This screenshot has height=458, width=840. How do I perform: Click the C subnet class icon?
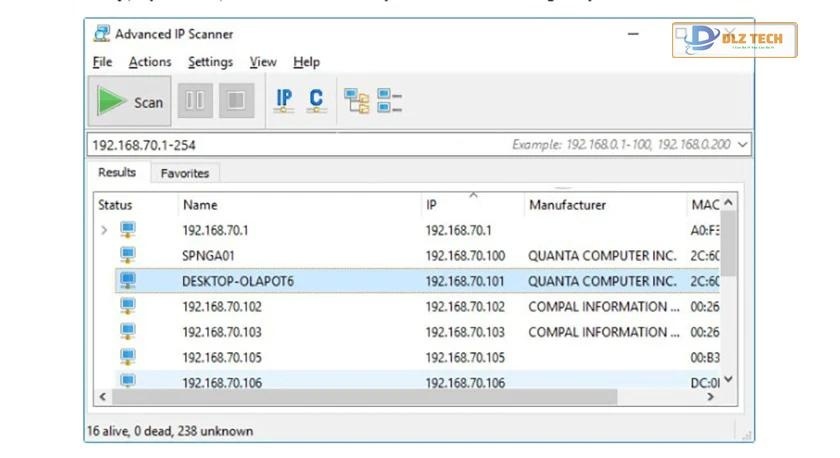tap(316, 100)
